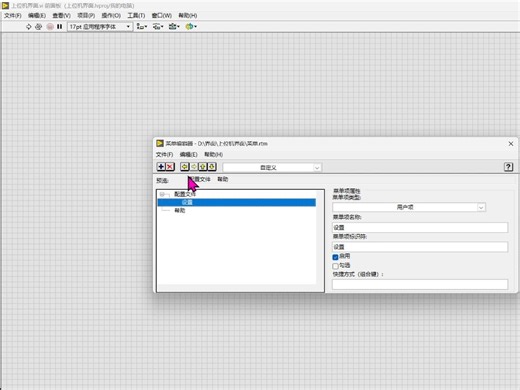520x390 pixels.
Task: Click the menu item name field
Action: [420, 227]
